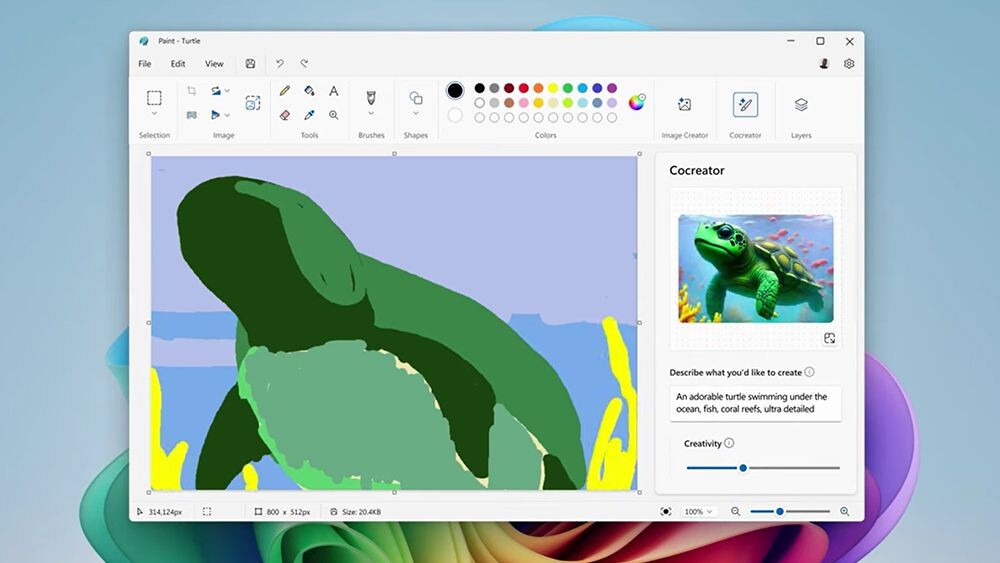Open the Flip dropdown arrow
Image resolution: width=1000 pixels, height=563 pixels.
(x=227, y=115)
